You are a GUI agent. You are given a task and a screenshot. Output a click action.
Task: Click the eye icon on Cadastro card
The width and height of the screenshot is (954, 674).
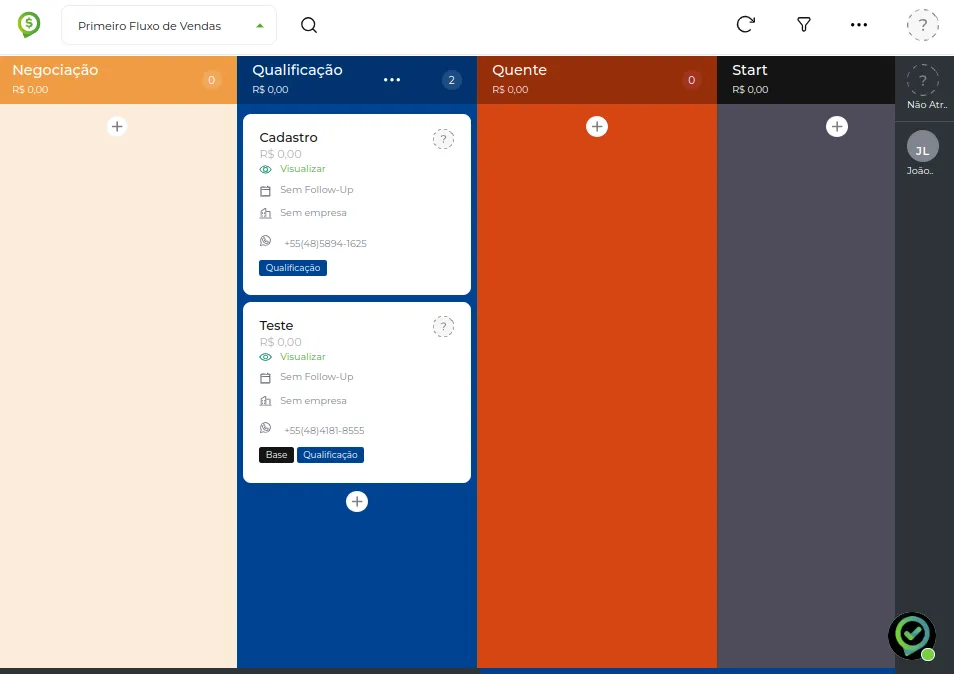(x=265, y=169)
